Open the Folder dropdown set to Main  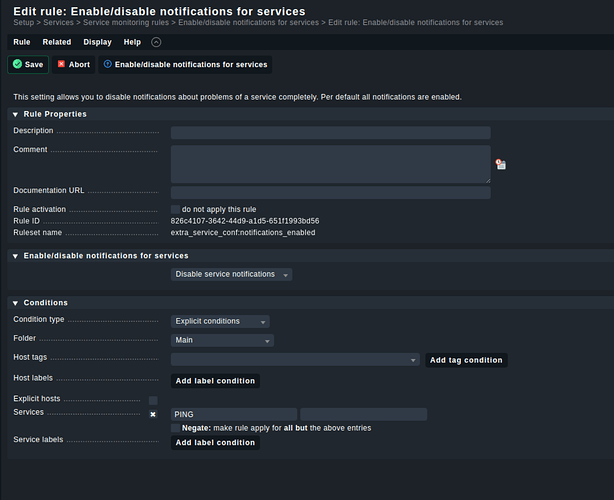(x=222, y=340)
